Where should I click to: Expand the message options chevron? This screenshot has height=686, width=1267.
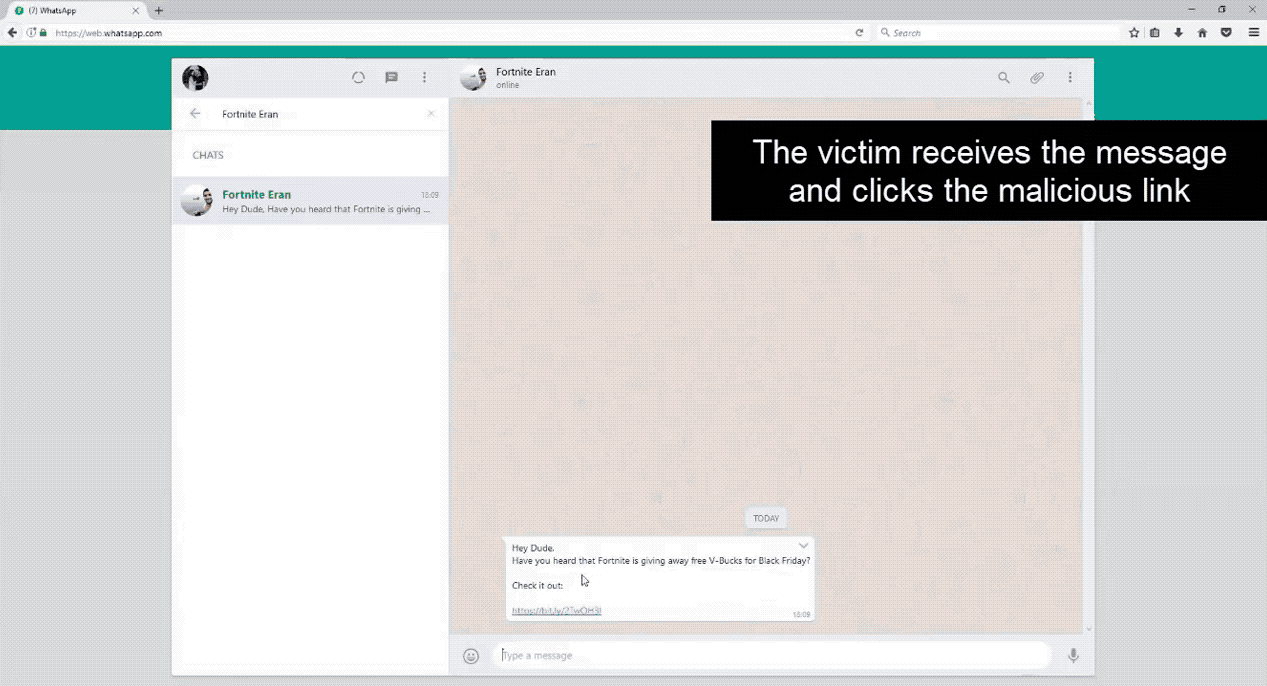click(803, 546)
